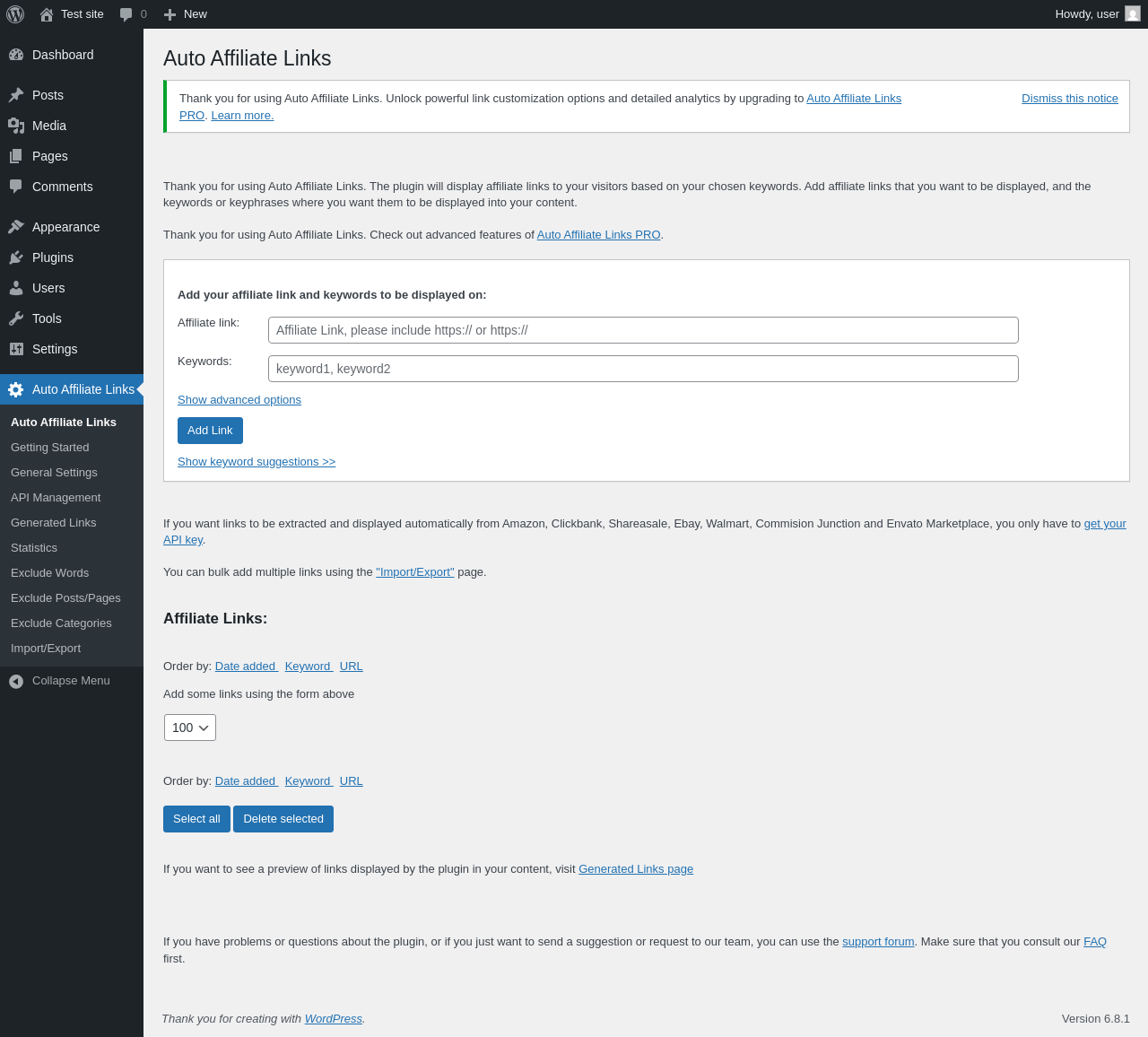Collapse the admin sidebar menu
The image size is (1148, 1037).
point(59,681)
